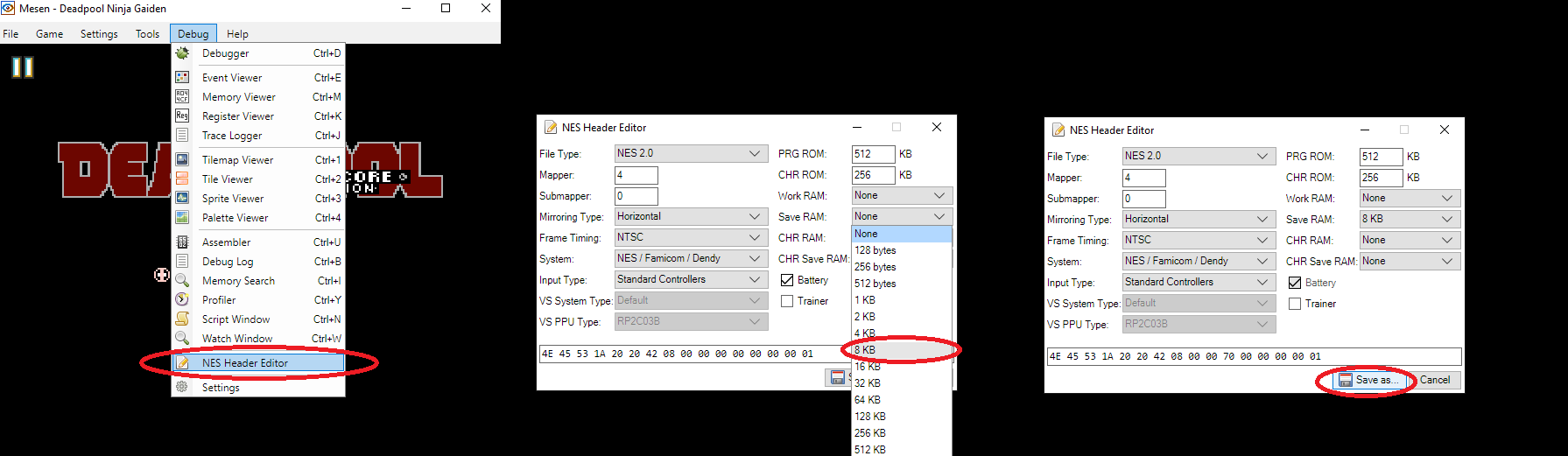Open File Type dropdown in right Header Editor
The height and width of the screenshot is (456, 1568).
pos(1199,156)
